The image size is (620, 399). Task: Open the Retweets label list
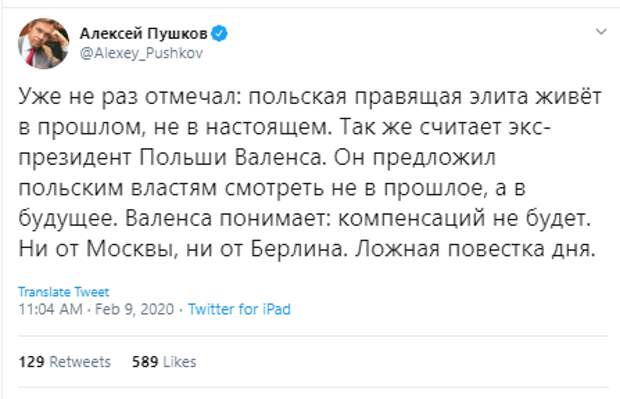(x=80, y=362)
